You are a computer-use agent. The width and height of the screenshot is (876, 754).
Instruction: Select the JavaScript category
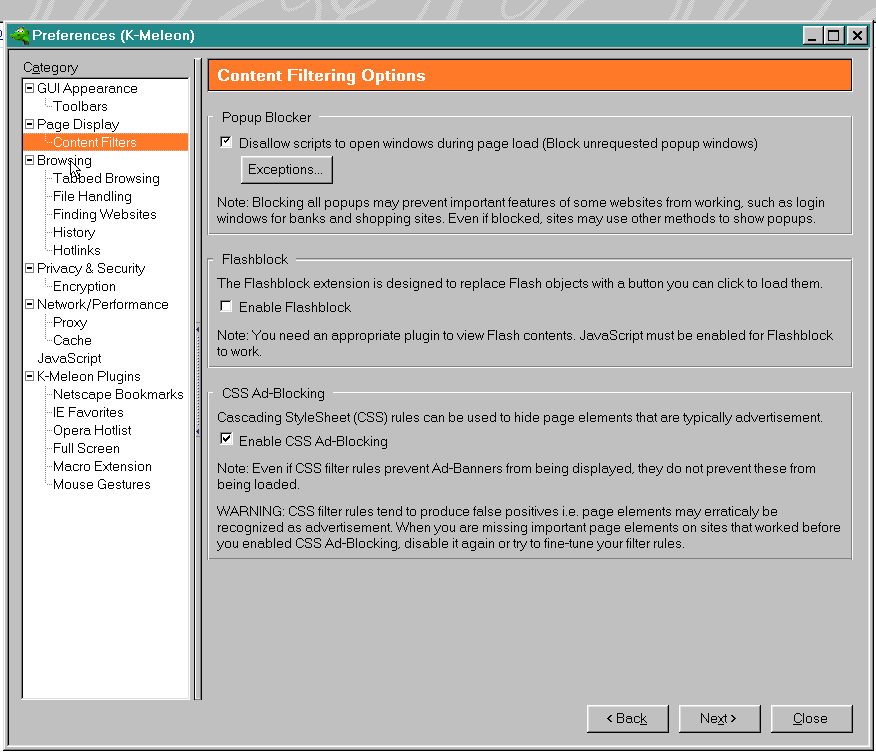(x=69, y=358)
